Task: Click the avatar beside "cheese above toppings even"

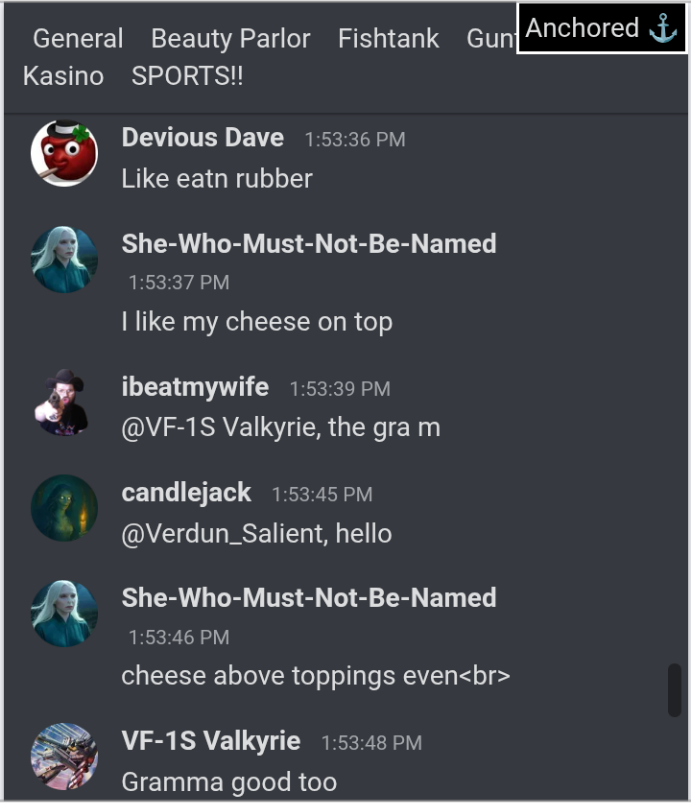Action: coord(64,614)
